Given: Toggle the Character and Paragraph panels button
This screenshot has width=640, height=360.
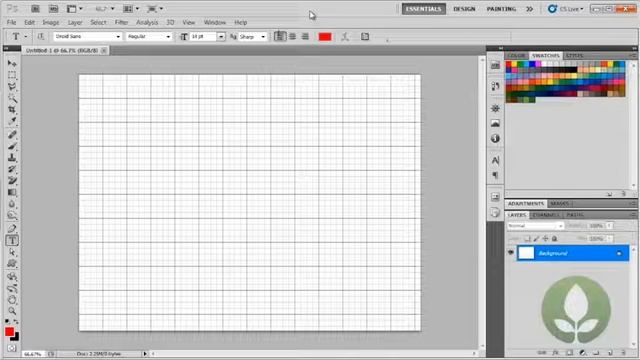Looking at the screenshot, I should (365, 37).
